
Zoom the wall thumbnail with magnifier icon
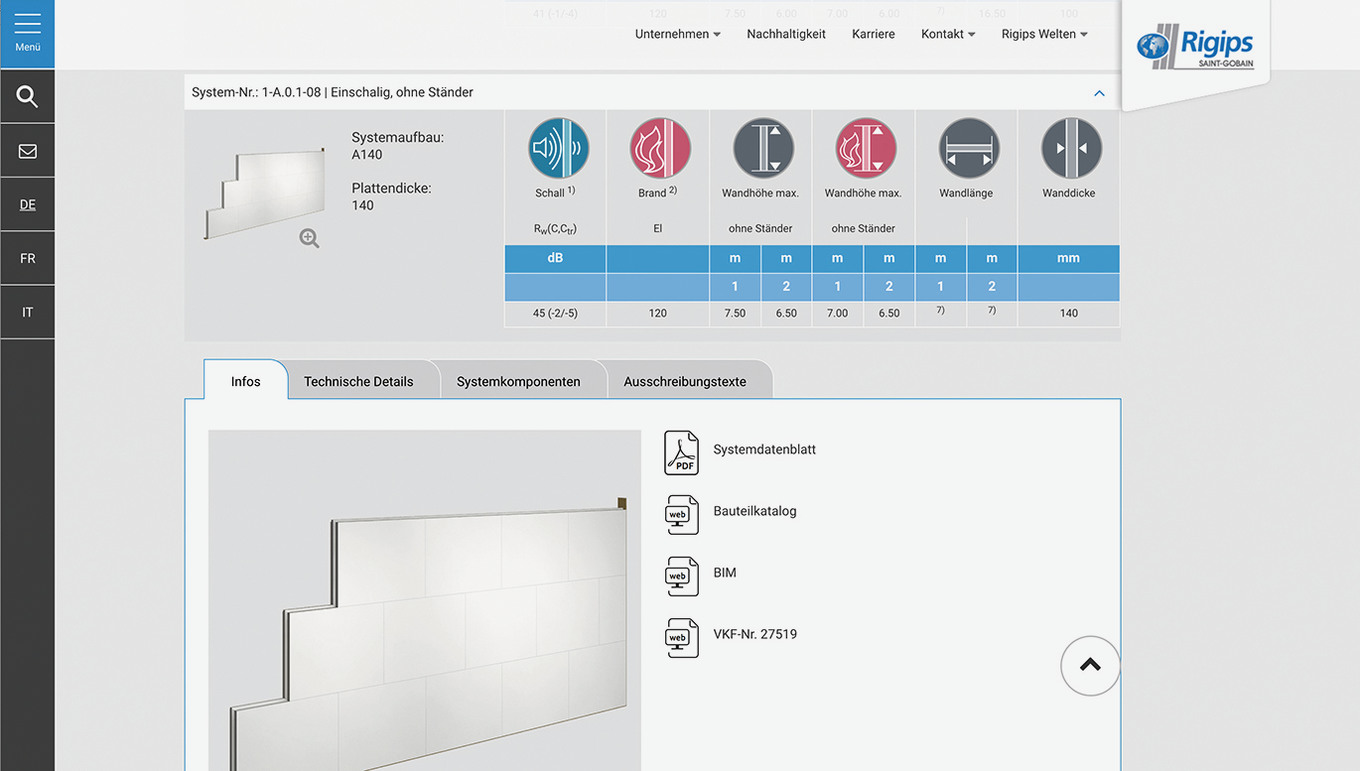click(309, 238)
